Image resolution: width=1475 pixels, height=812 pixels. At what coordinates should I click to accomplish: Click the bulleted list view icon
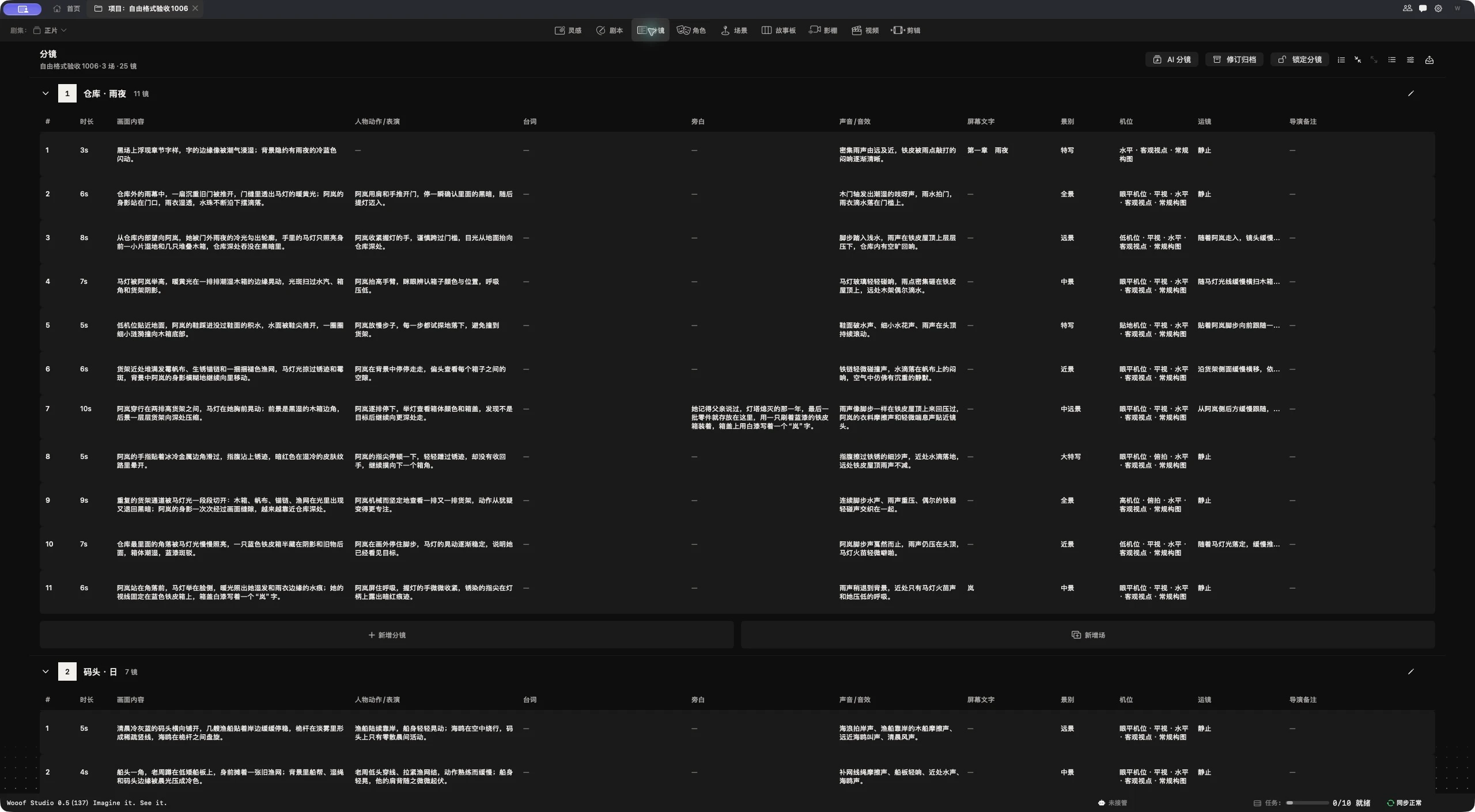[1392, 60]
